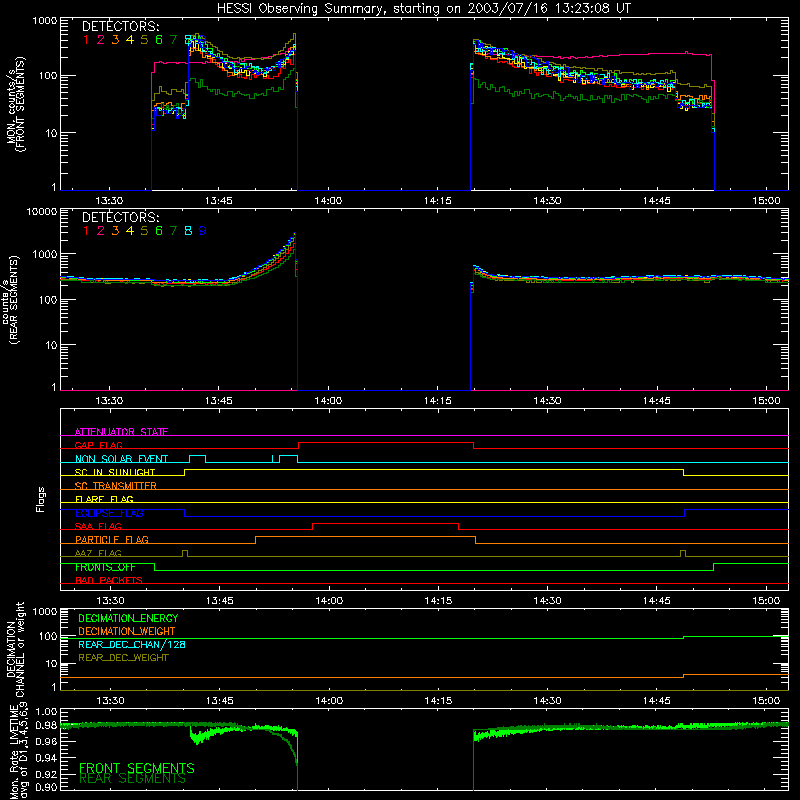Click detector 1 legend in rear segments plot
The width and height of the screenshot is (800, 800).
pos(86,231)
